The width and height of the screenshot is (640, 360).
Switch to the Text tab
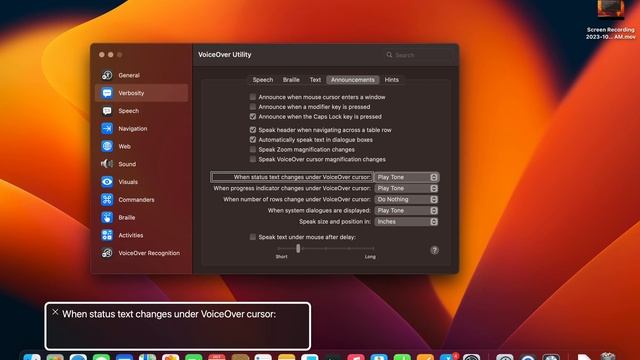click(x=315, y=80)
